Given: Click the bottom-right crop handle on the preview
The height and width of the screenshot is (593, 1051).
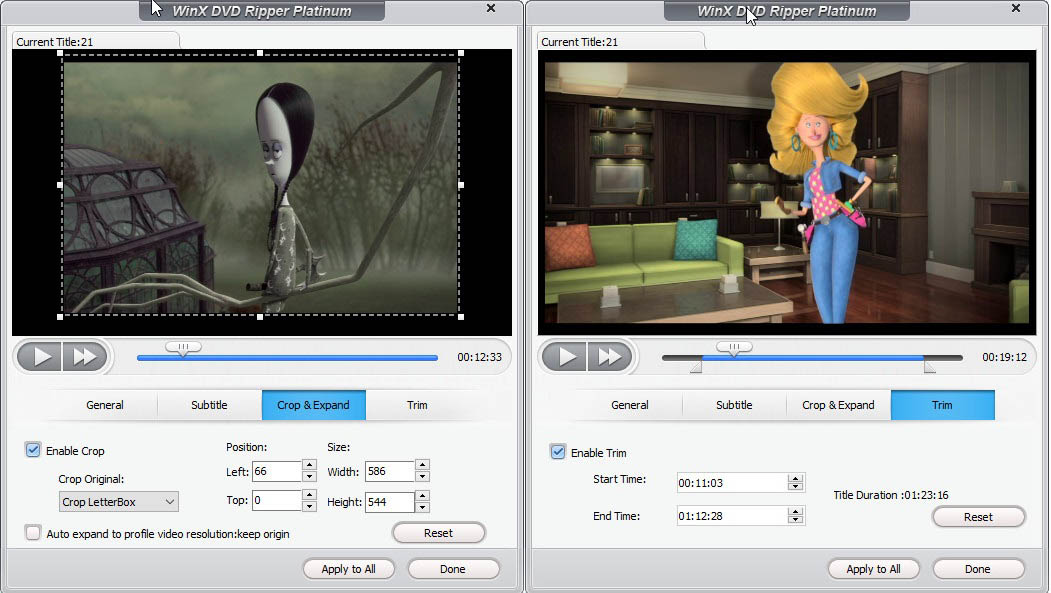Looking at the screenshot, I should pos(460,316).
